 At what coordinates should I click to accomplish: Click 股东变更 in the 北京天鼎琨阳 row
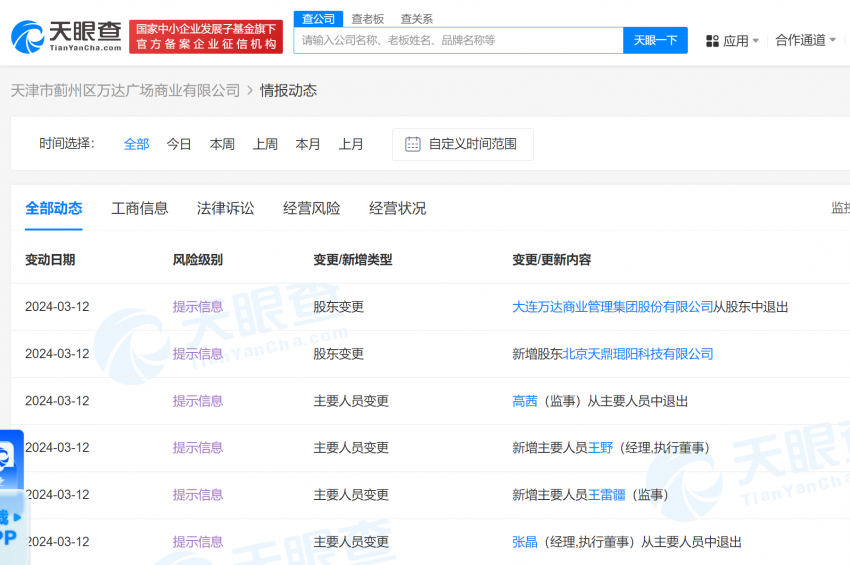pos(338,354)
